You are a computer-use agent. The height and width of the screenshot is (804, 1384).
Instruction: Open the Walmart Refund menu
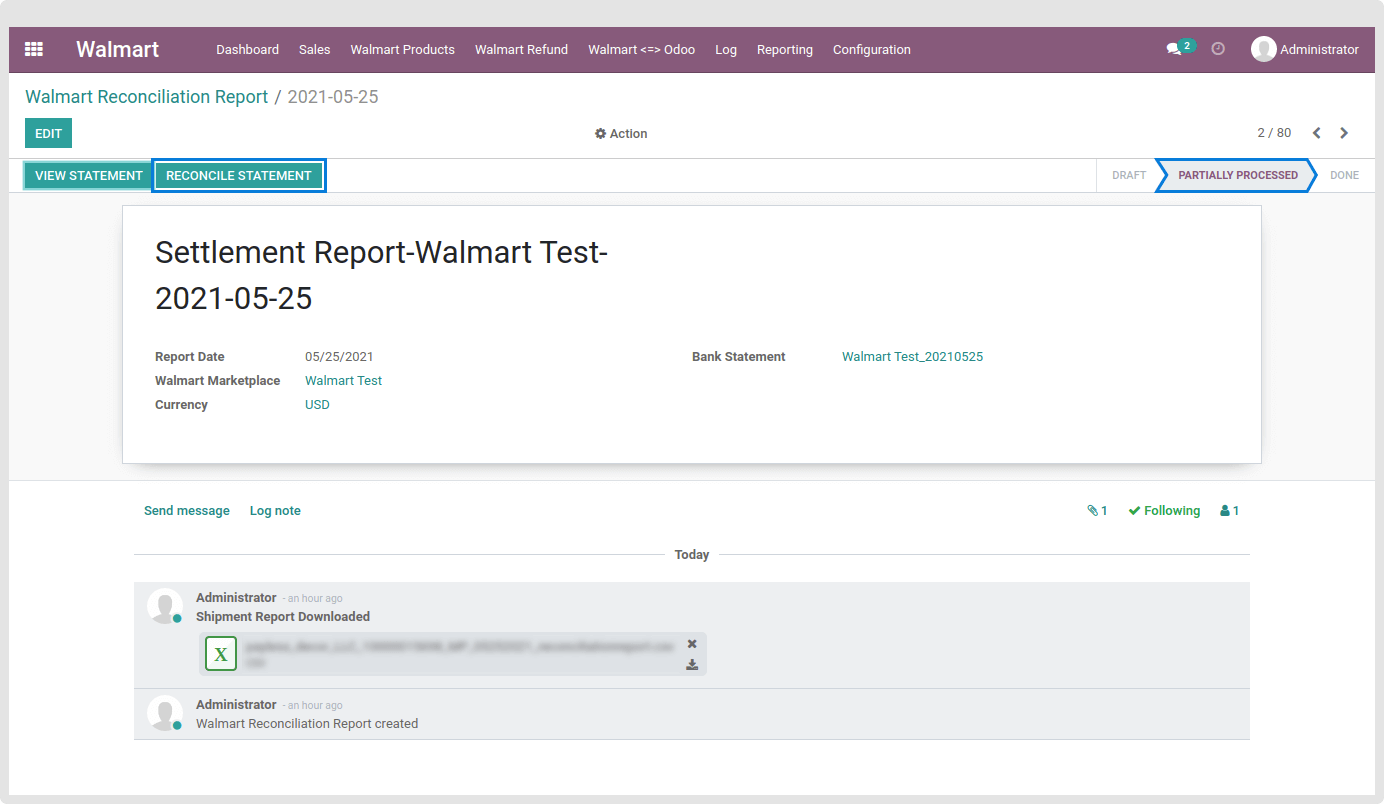[x=521, y=49]
